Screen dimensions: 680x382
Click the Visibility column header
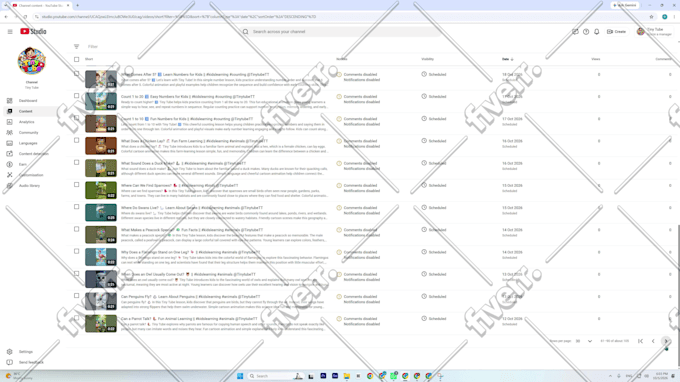[428, 59]
